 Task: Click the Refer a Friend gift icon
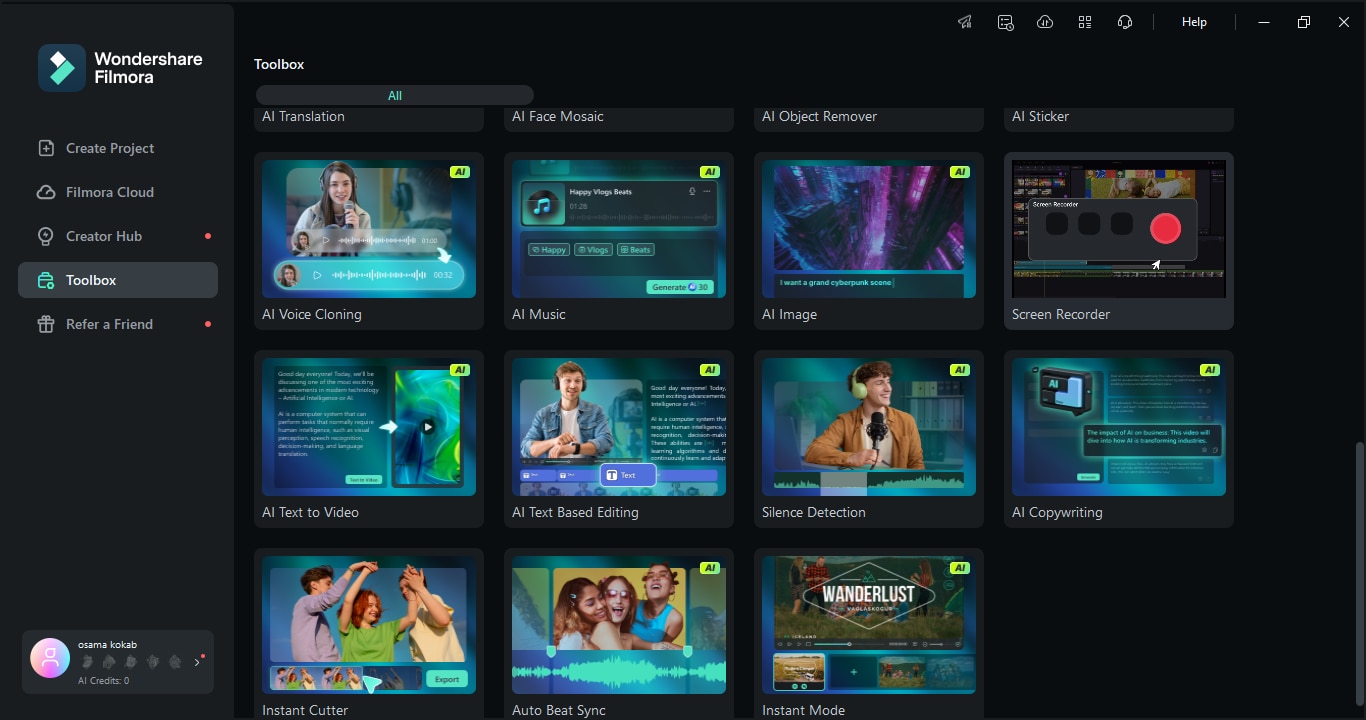46,324
